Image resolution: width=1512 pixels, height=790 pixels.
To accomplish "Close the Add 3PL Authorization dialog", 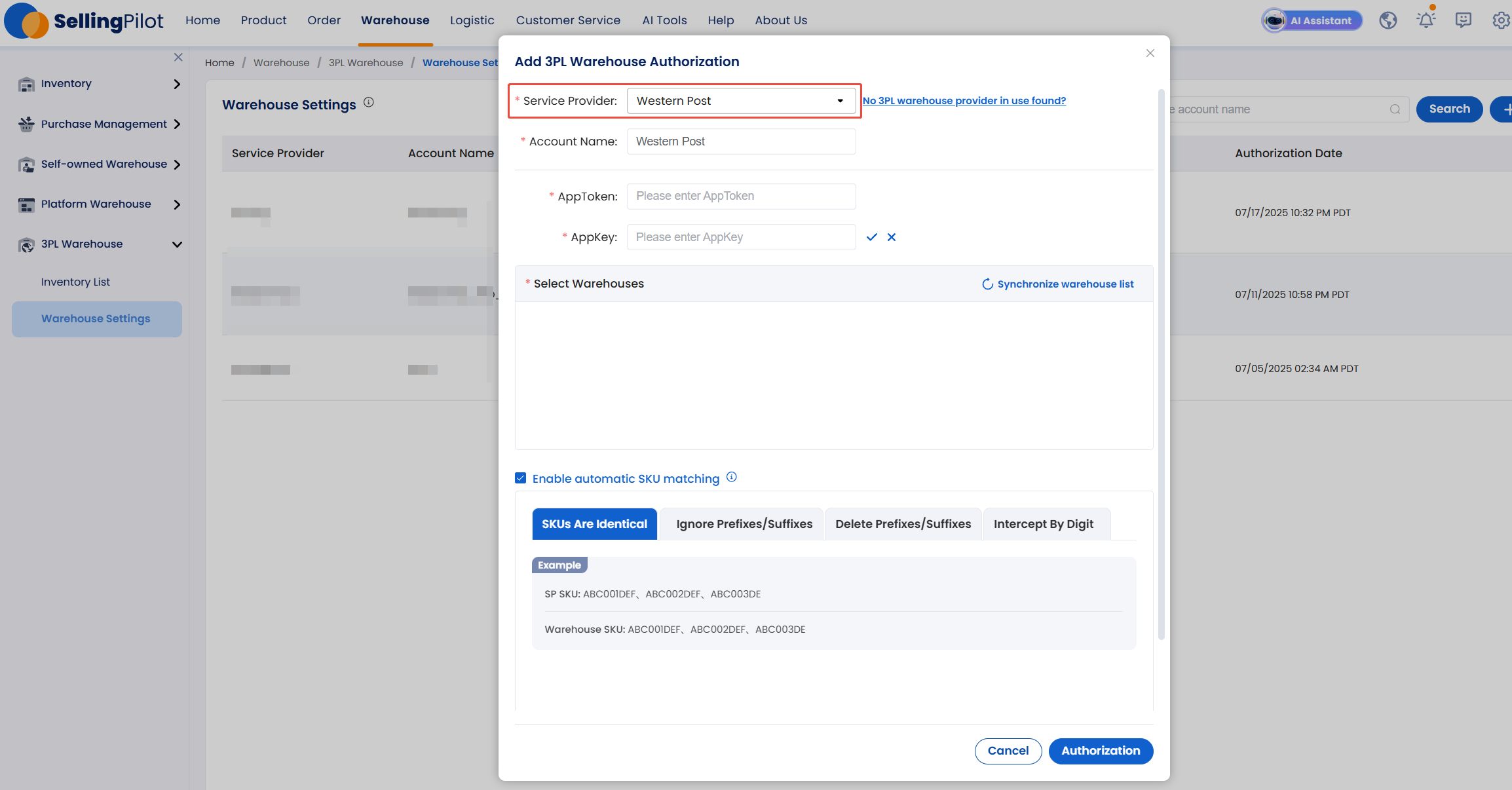I will 1150,53.
